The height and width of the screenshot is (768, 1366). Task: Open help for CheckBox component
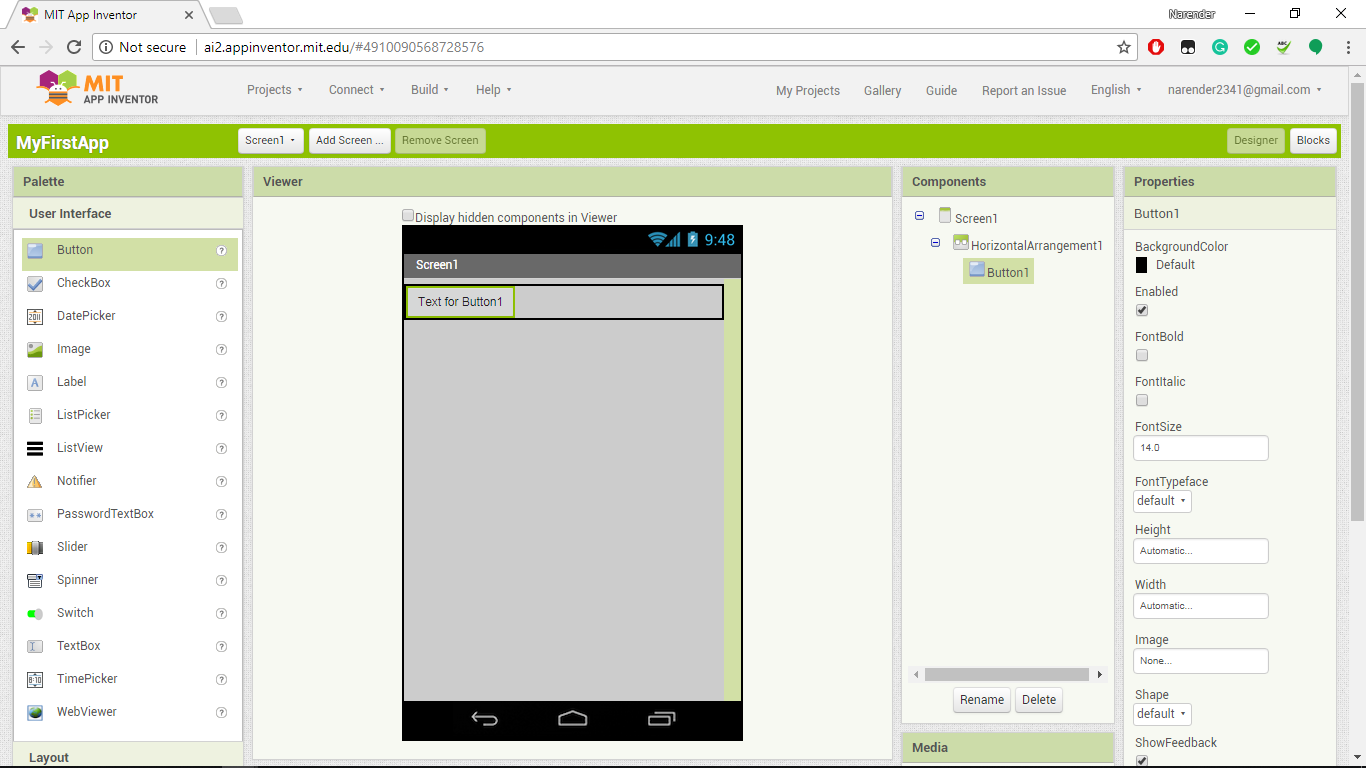pos(222,284)
